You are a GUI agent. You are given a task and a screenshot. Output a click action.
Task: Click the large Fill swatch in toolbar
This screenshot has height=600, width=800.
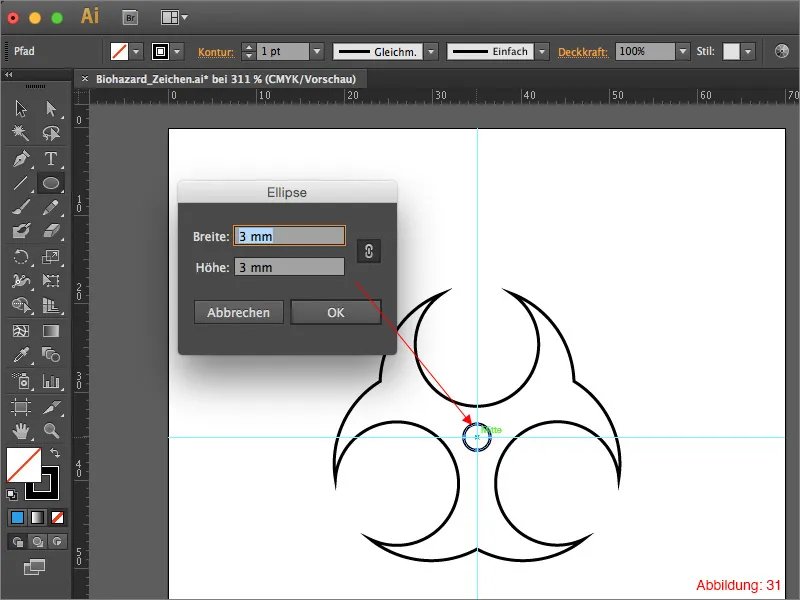point(23,465)
